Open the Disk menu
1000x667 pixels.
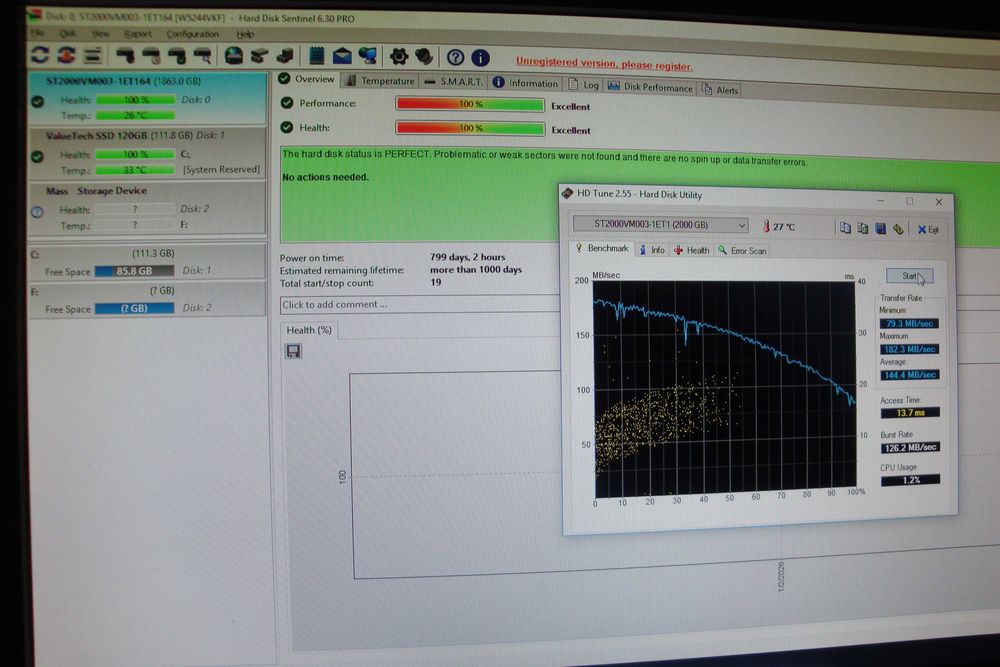68,33
